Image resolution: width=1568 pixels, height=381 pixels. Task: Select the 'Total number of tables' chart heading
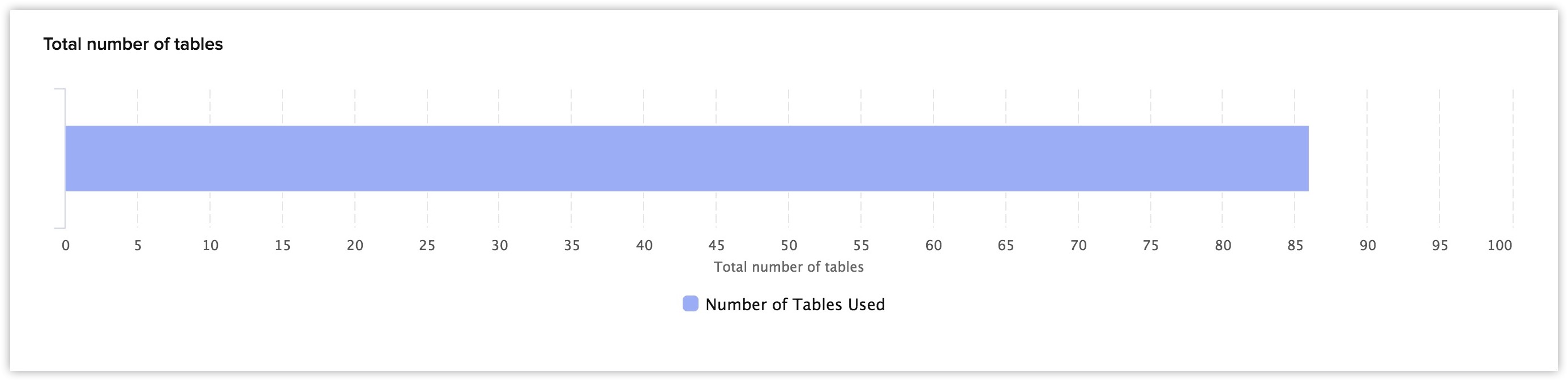coord(132,44)
